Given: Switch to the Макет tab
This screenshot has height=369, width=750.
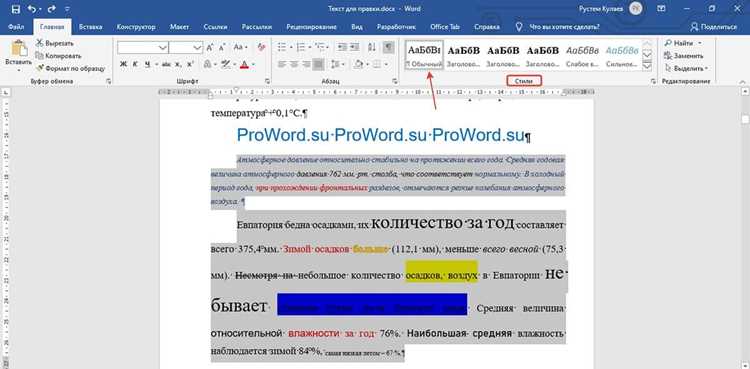Looking at the screenshot, I should coord(179,27).
